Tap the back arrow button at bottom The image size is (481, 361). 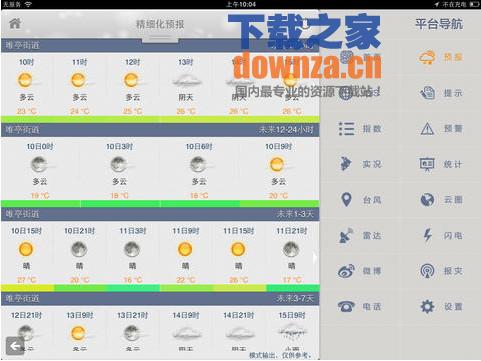point(15,346)
